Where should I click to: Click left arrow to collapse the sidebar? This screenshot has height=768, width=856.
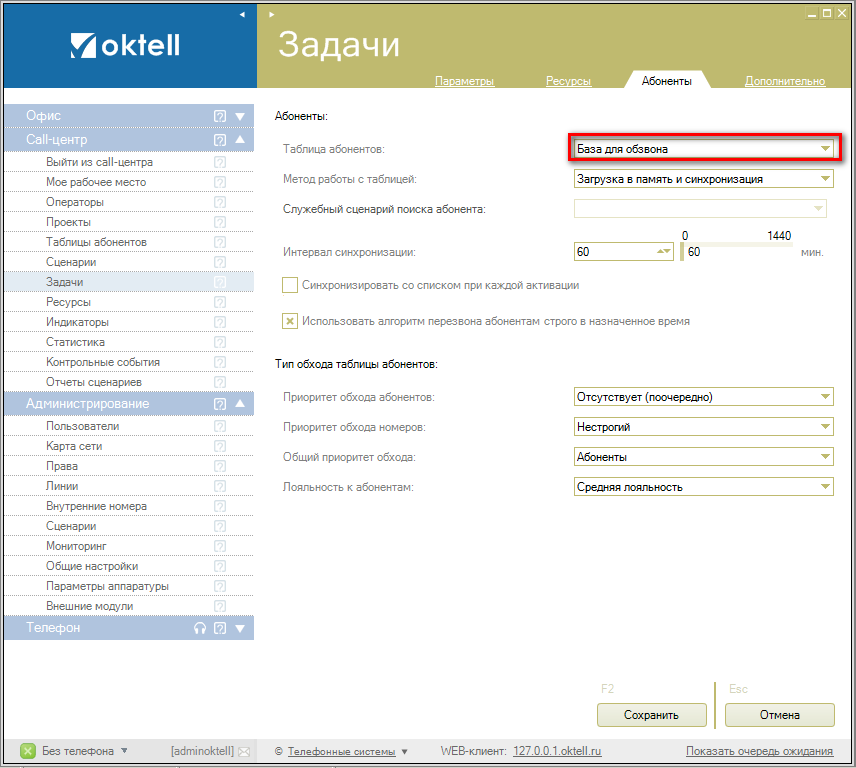[242, 15]
